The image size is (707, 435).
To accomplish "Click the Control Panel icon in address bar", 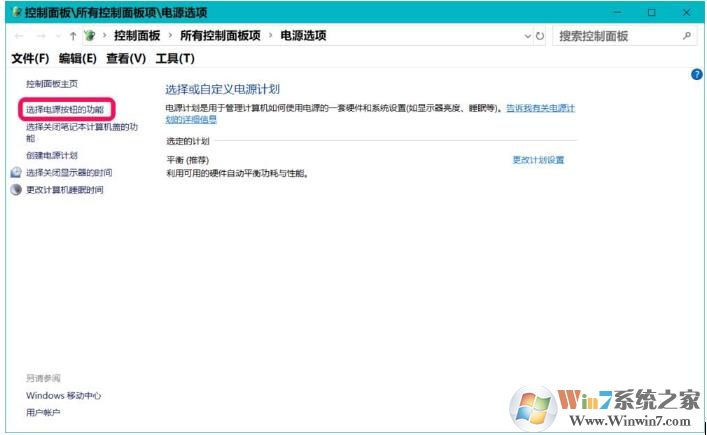I will coord(90,36).
